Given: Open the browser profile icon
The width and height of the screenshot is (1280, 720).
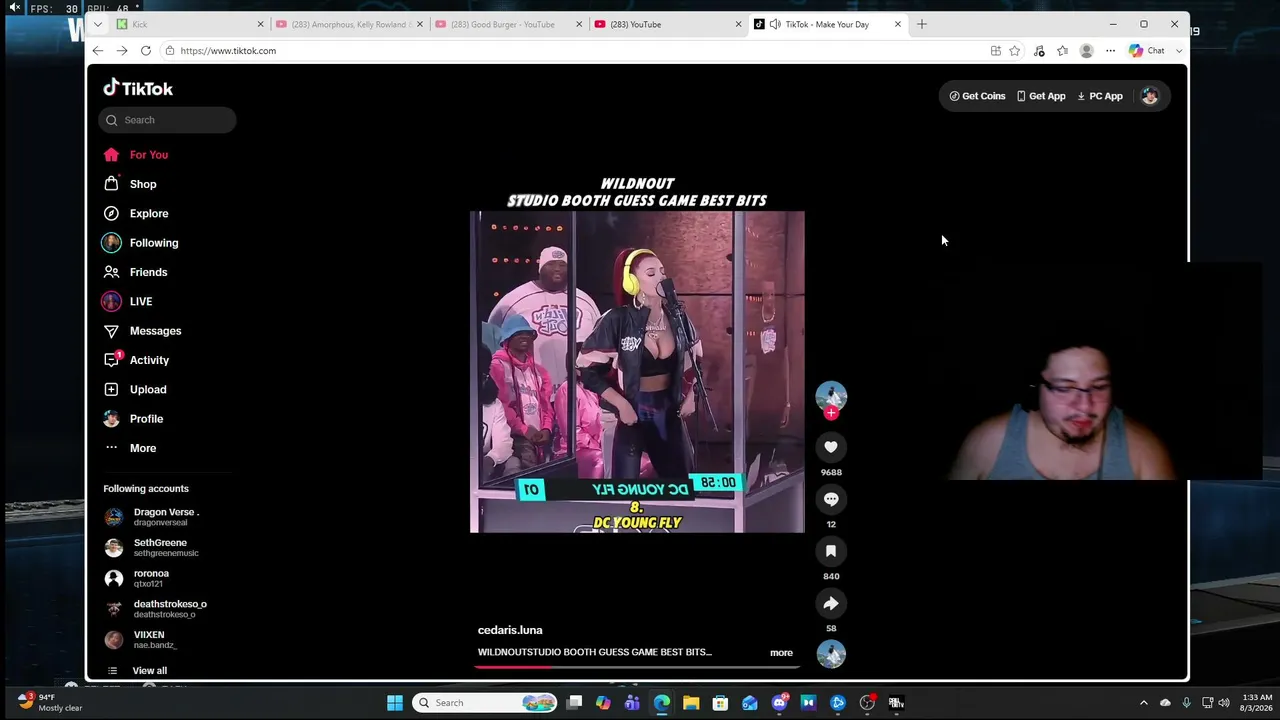Looking at the screenshot, I should pos(1086,51).
